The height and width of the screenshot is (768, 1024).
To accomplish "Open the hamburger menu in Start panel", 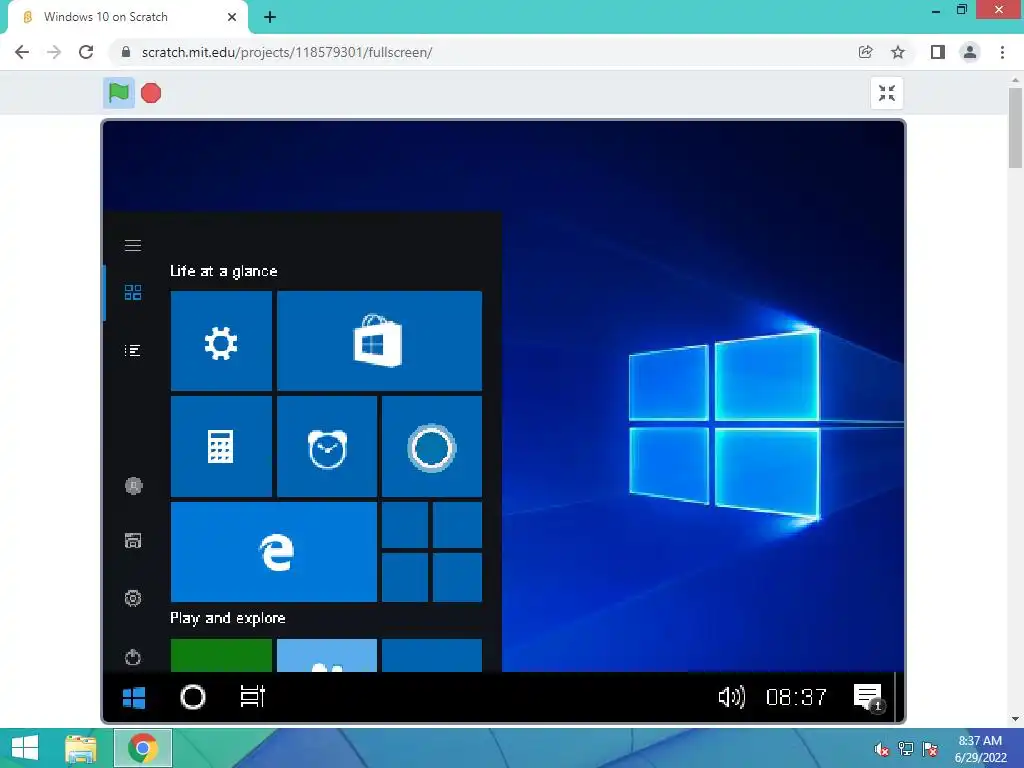I will [133, 245].
